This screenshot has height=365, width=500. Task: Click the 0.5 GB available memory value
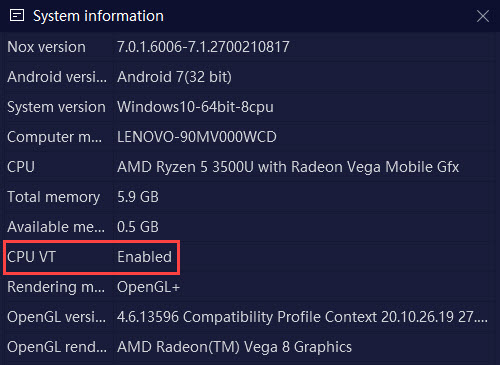click(138, 227)
